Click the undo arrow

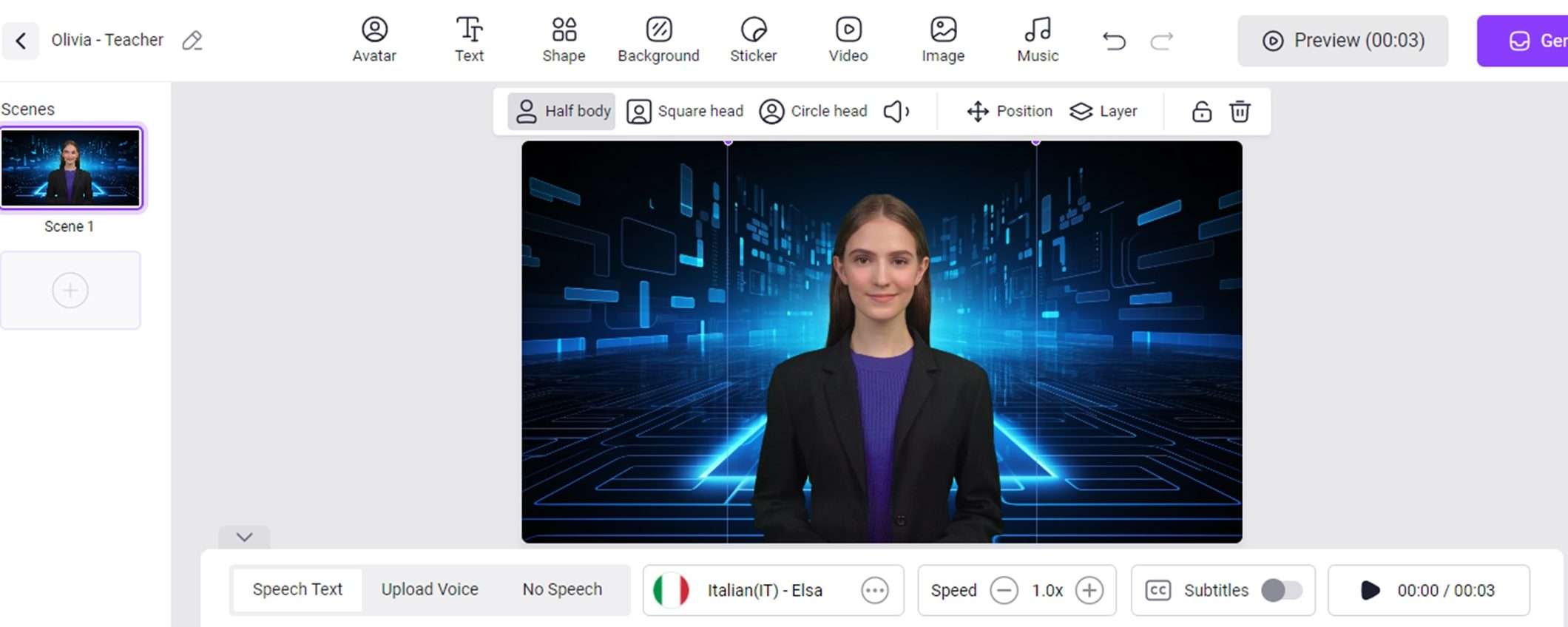pos(1114,41)
